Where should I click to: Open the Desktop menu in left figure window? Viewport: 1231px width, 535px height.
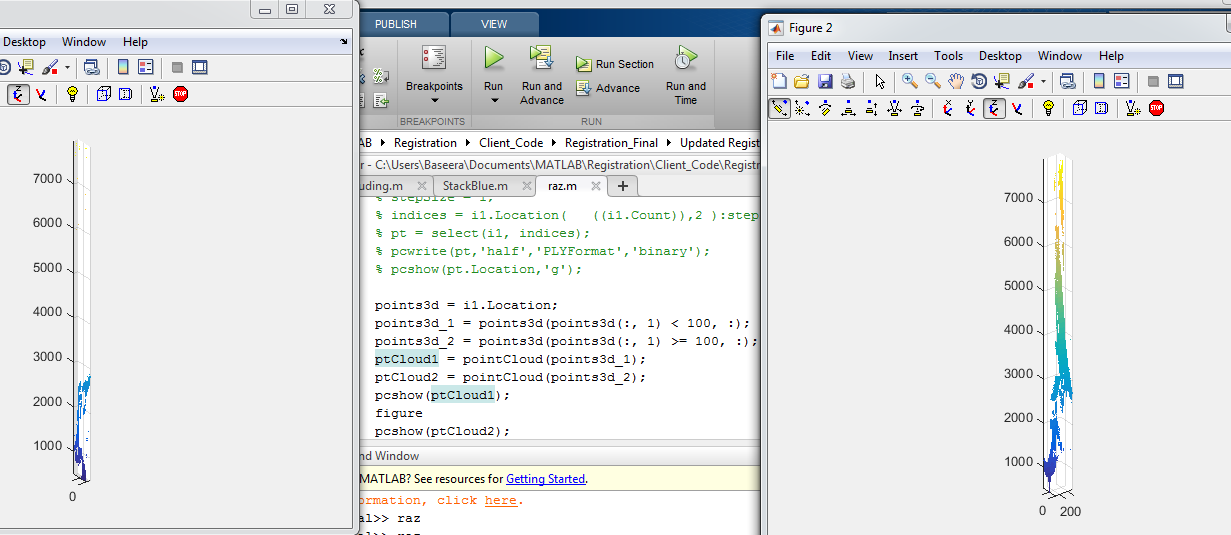pyautogui.click(x=24, y=42)
